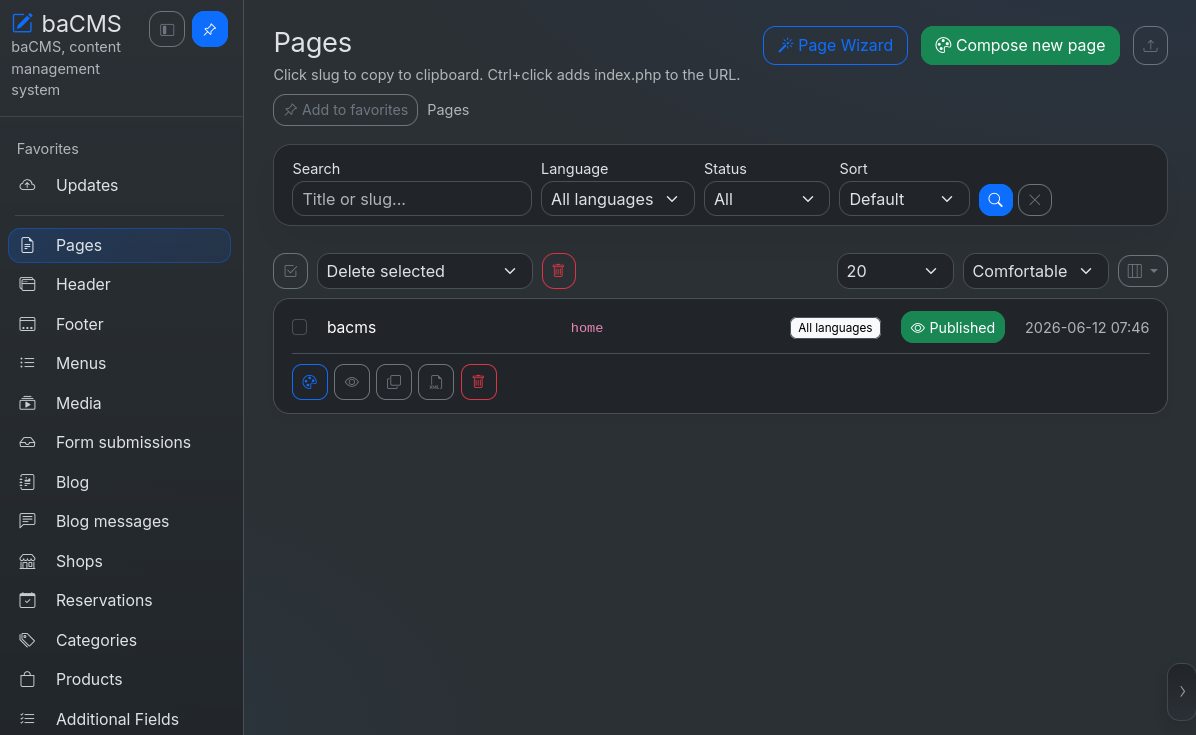Image resolution: width=1196 pixels, height=735 pixels.
Task: Duplicate bacms page with copy icon
Action: (x=394, y=382)
